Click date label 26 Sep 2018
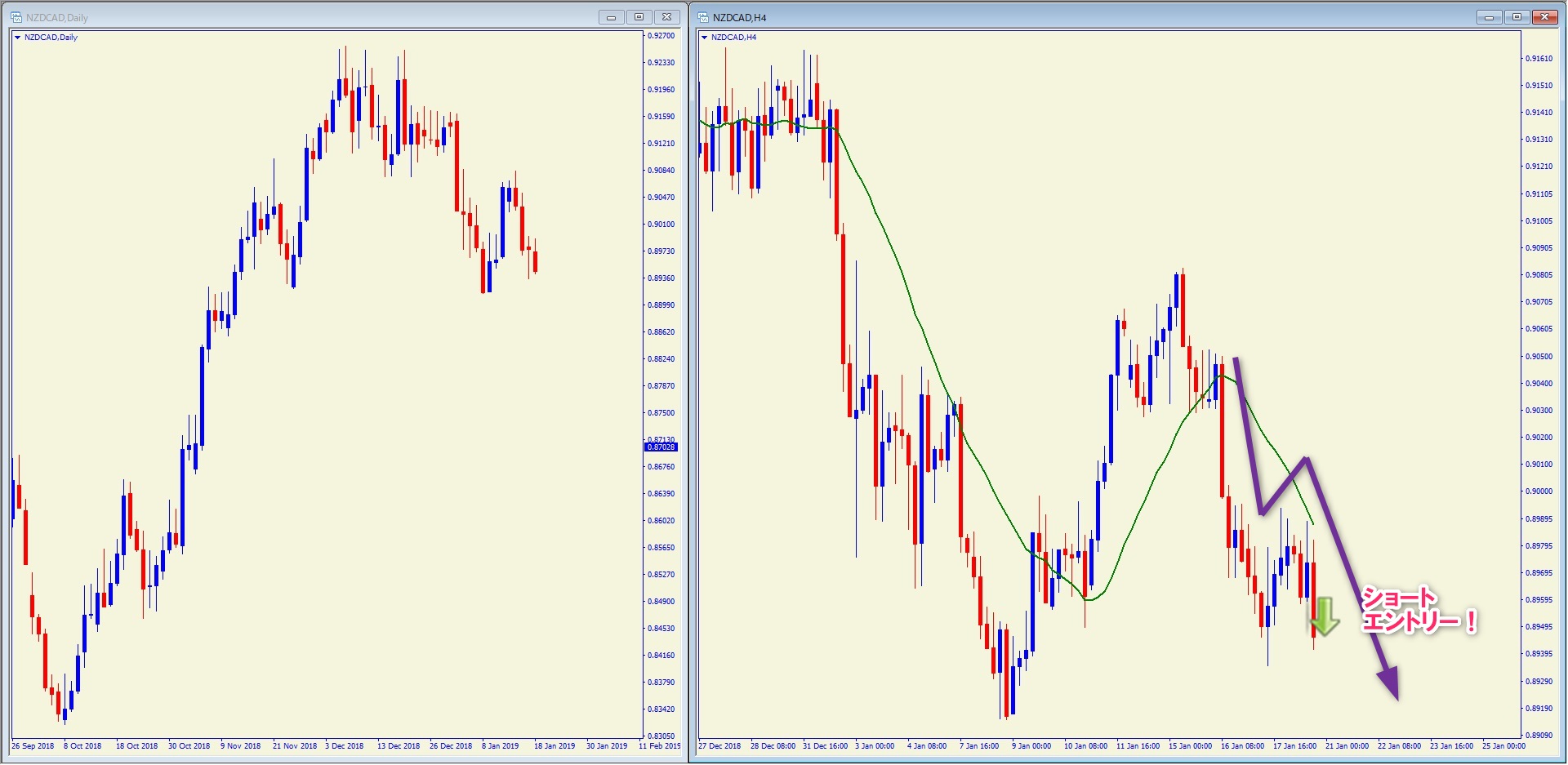 [33, 746]
